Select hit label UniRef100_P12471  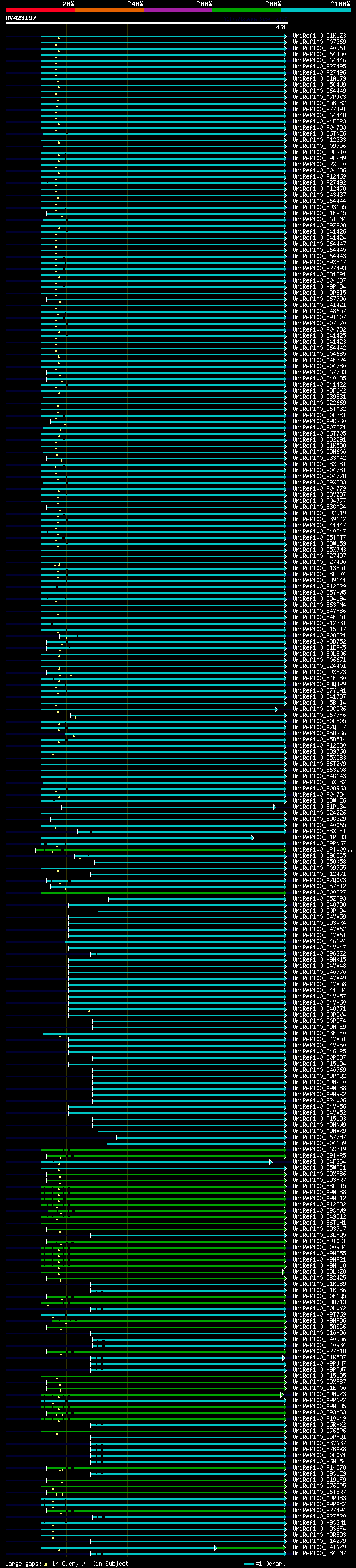pyautogui.click(x=319, y=874)
